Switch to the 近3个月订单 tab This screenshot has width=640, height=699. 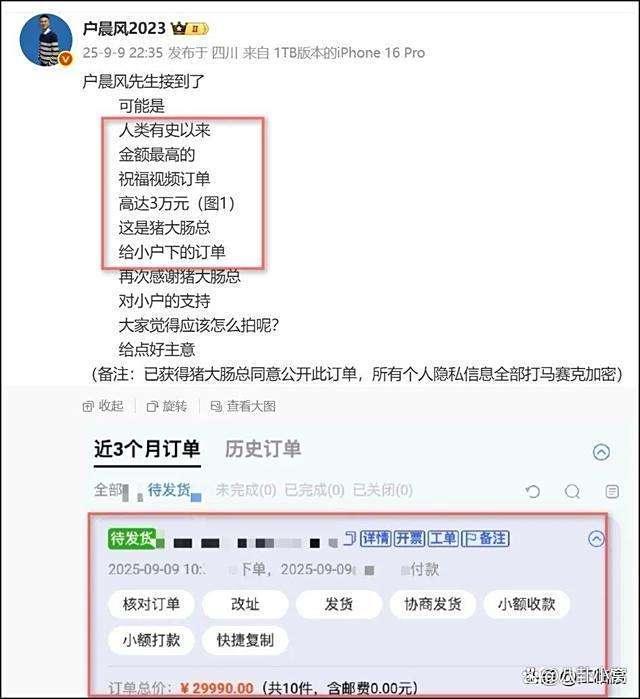click(147, 449)
